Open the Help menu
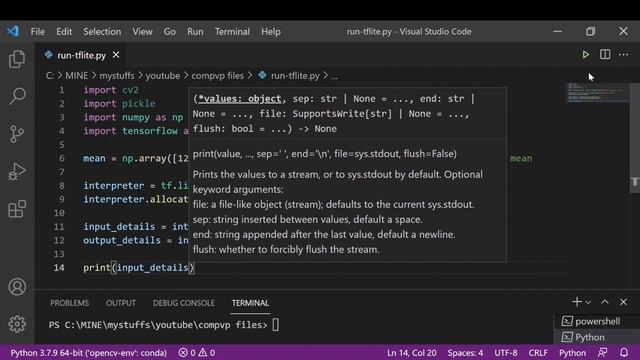This screenshot has height=360, width=640. tap(271, 32)
